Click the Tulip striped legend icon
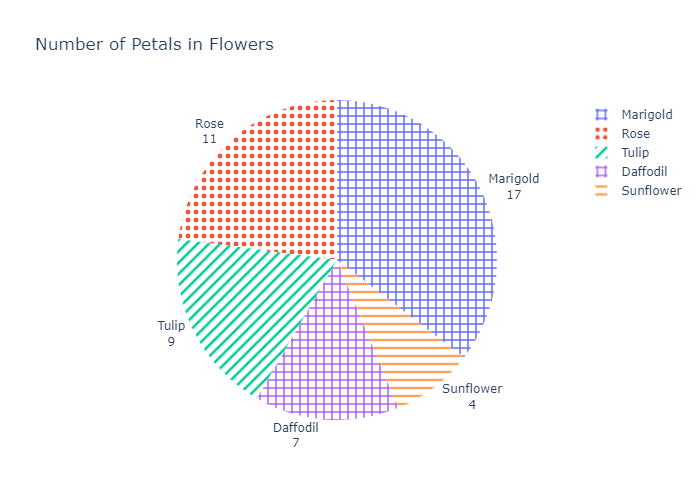 (601, 153)
